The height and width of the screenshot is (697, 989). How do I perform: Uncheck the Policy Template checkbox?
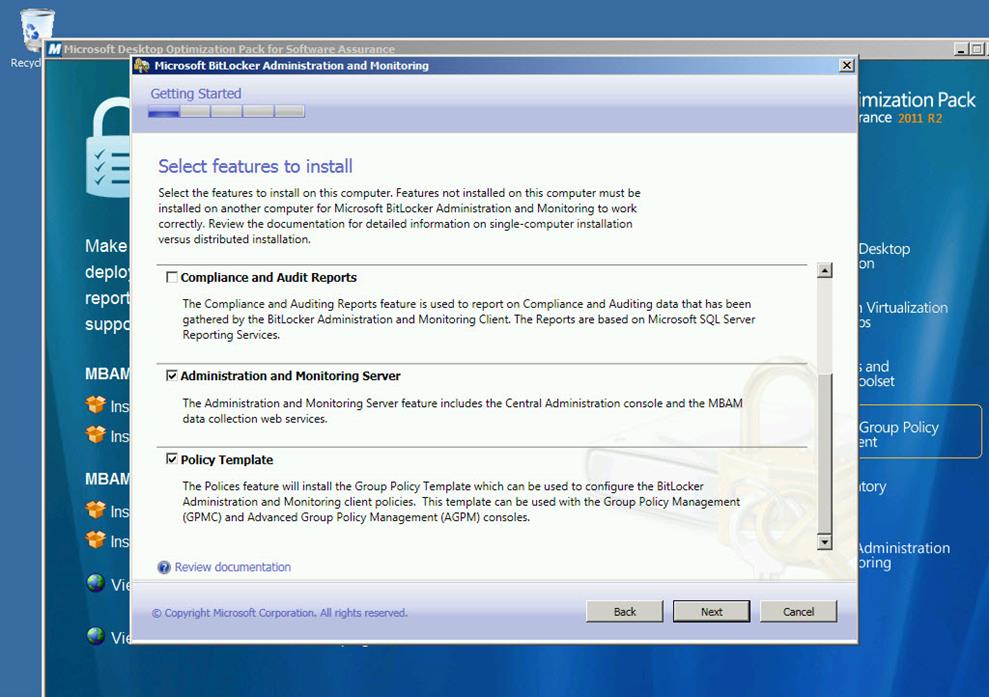point(172,459)
